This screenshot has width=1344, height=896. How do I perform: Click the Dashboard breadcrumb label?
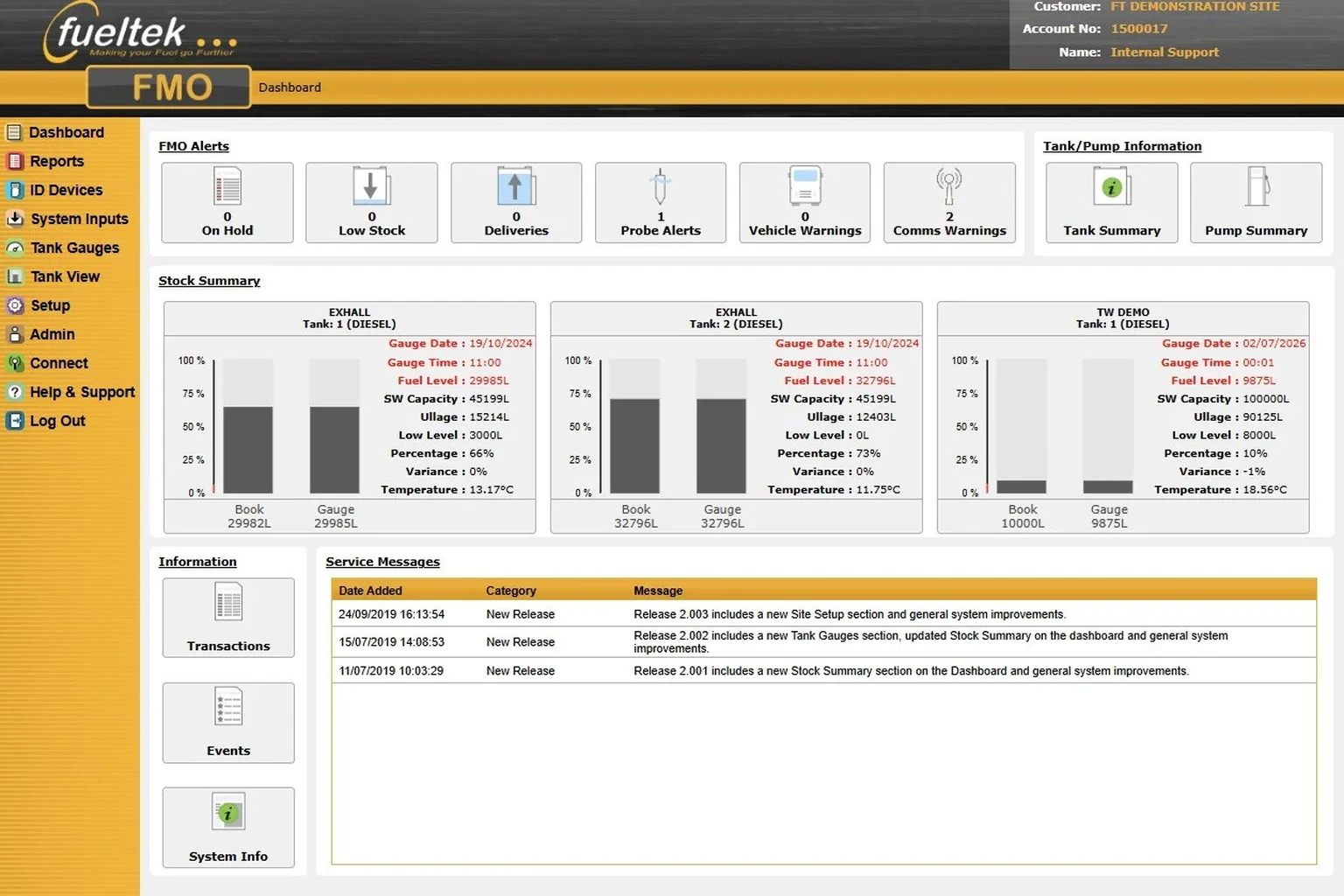(x=290, y=87)
